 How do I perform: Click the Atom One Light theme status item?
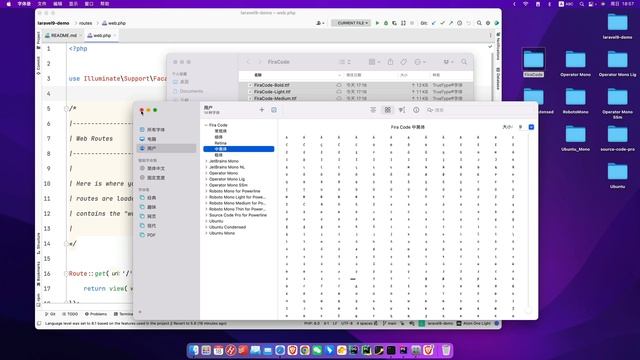click(x=474, y=323)
